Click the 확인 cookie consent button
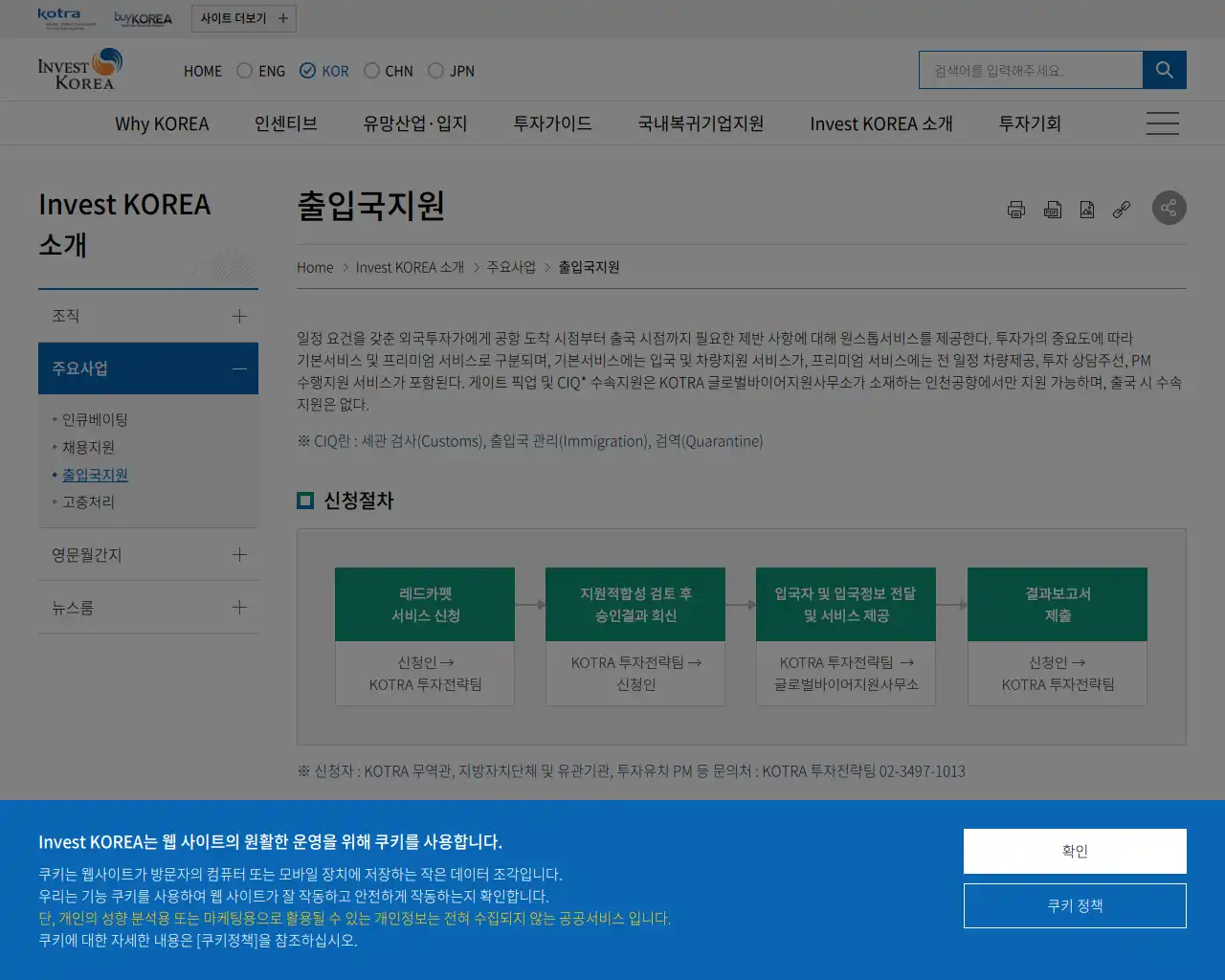 [x=1075, y=851]
